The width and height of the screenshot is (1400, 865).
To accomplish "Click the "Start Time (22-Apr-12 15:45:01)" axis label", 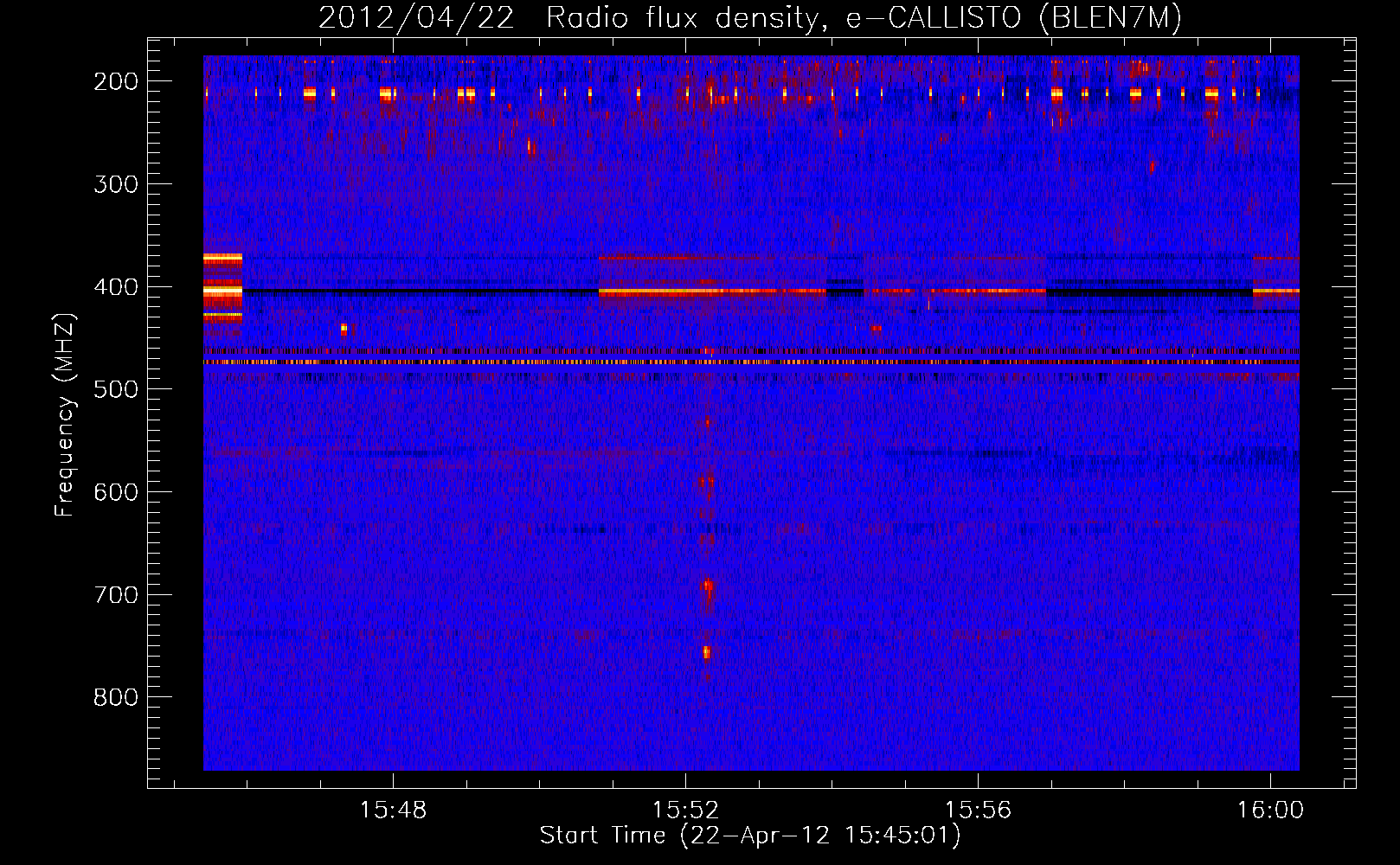I will [x=750, y=836].
